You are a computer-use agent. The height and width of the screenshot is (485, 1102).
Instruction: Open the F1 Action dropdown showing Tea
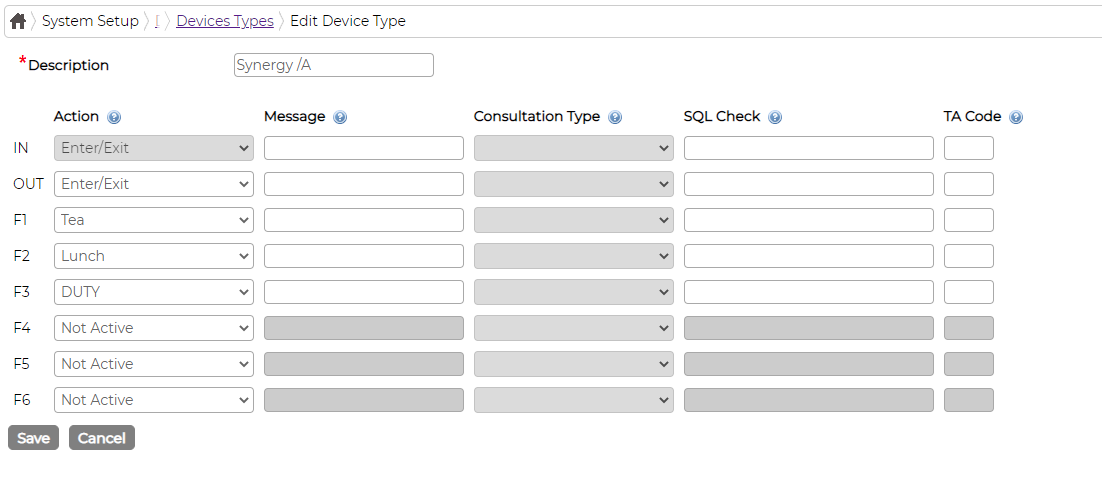tap(154, 220)
